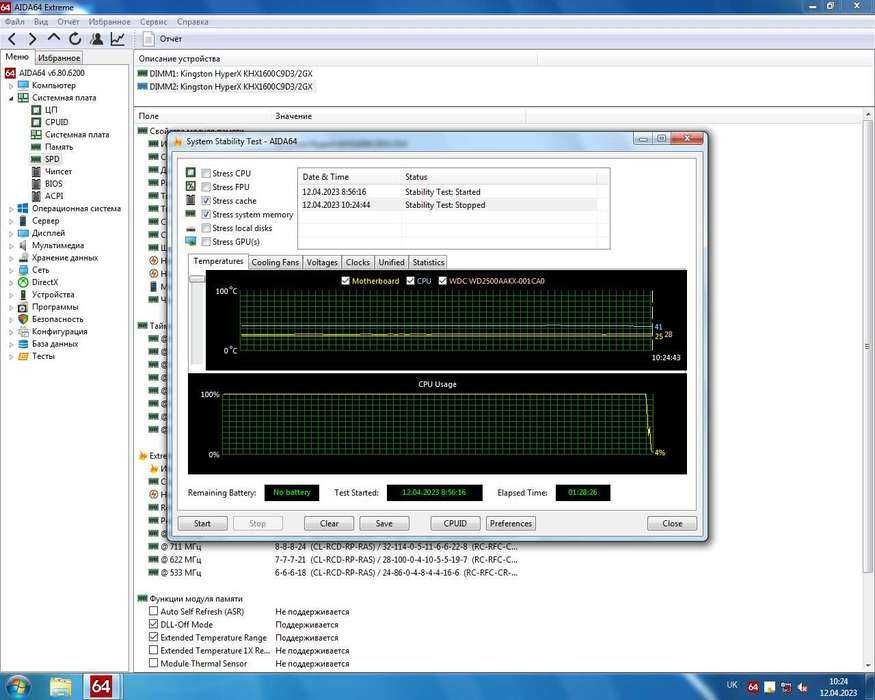This screenshot has width=875, height=700.
Task: Click the volume speaker tray icon
Action: pyautogui.click(x=803, y=687)
